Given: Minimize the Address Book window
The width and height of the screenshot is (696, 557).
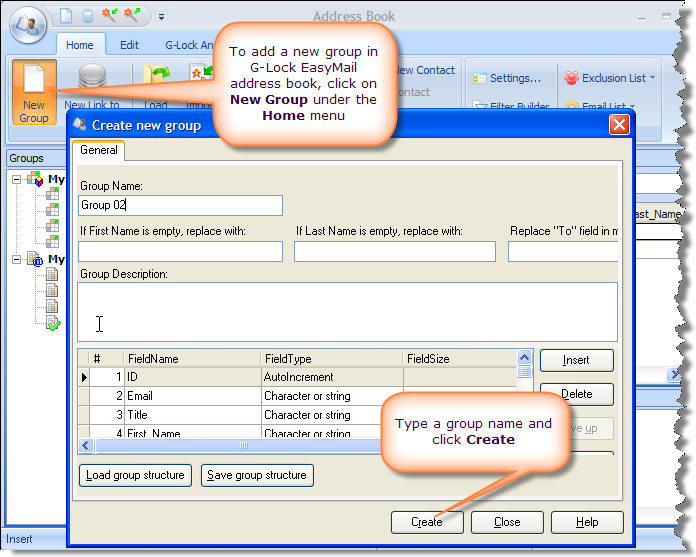Looking at the screenshot, I should 641,18.
